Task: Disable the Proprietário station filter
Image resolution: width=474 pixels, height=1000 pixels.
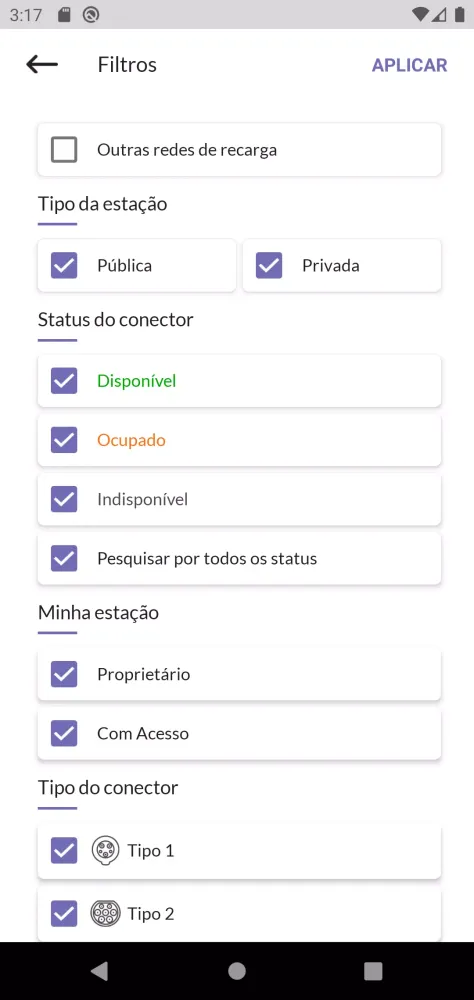Action: (64, 674)
